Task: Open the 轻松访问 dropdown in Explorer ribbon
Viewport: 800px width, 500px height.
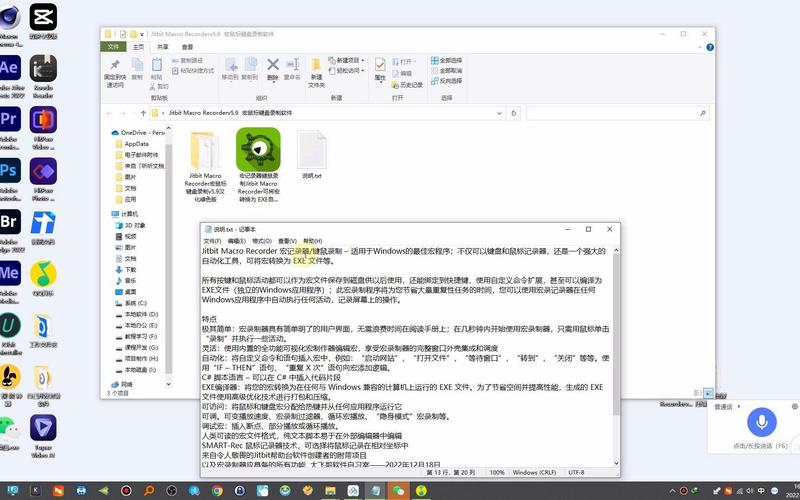Action: point(346,70)
